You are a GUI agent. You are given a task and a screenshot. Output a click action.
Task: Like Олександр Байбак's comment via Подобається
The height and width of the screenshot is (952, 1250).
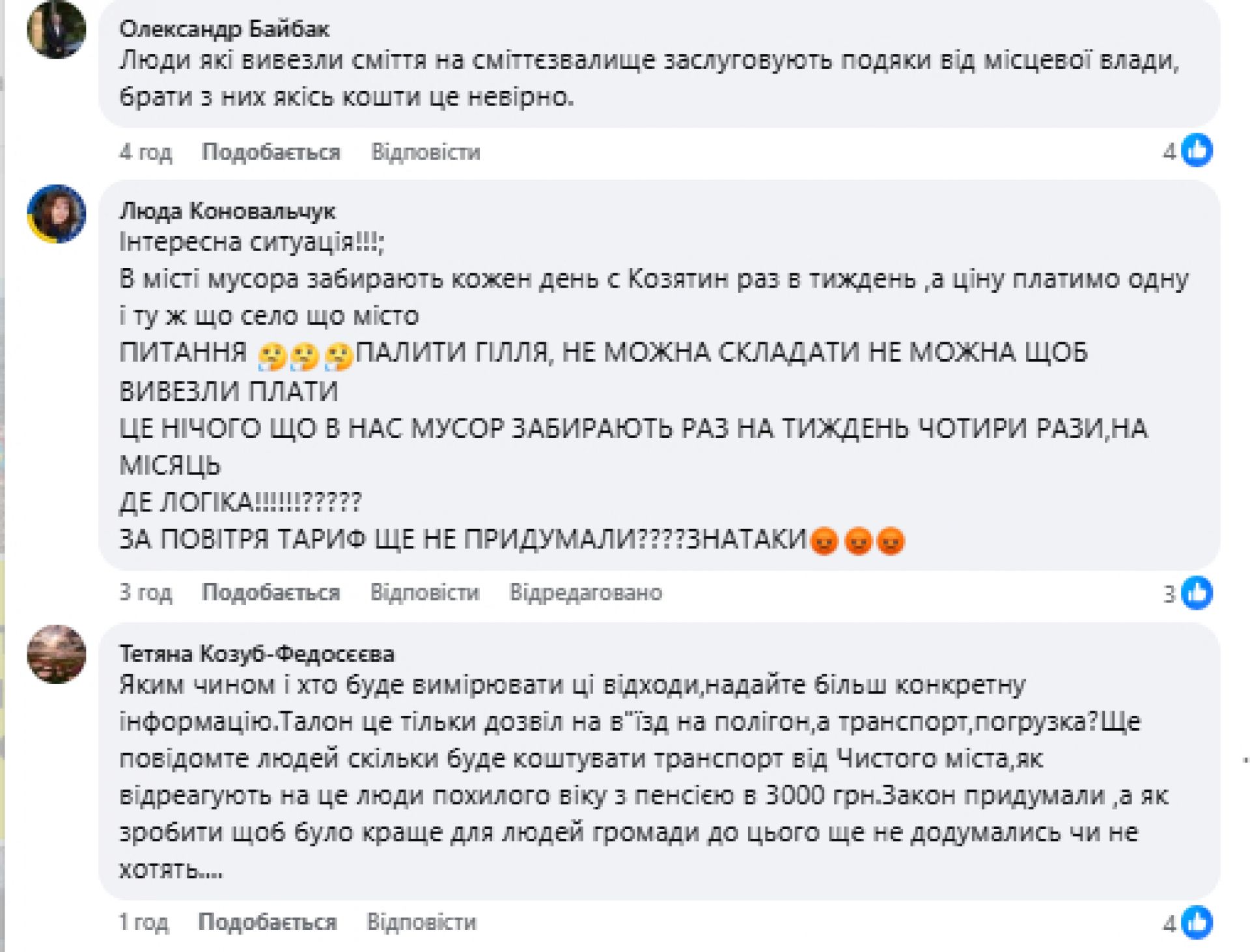[271, 152]
